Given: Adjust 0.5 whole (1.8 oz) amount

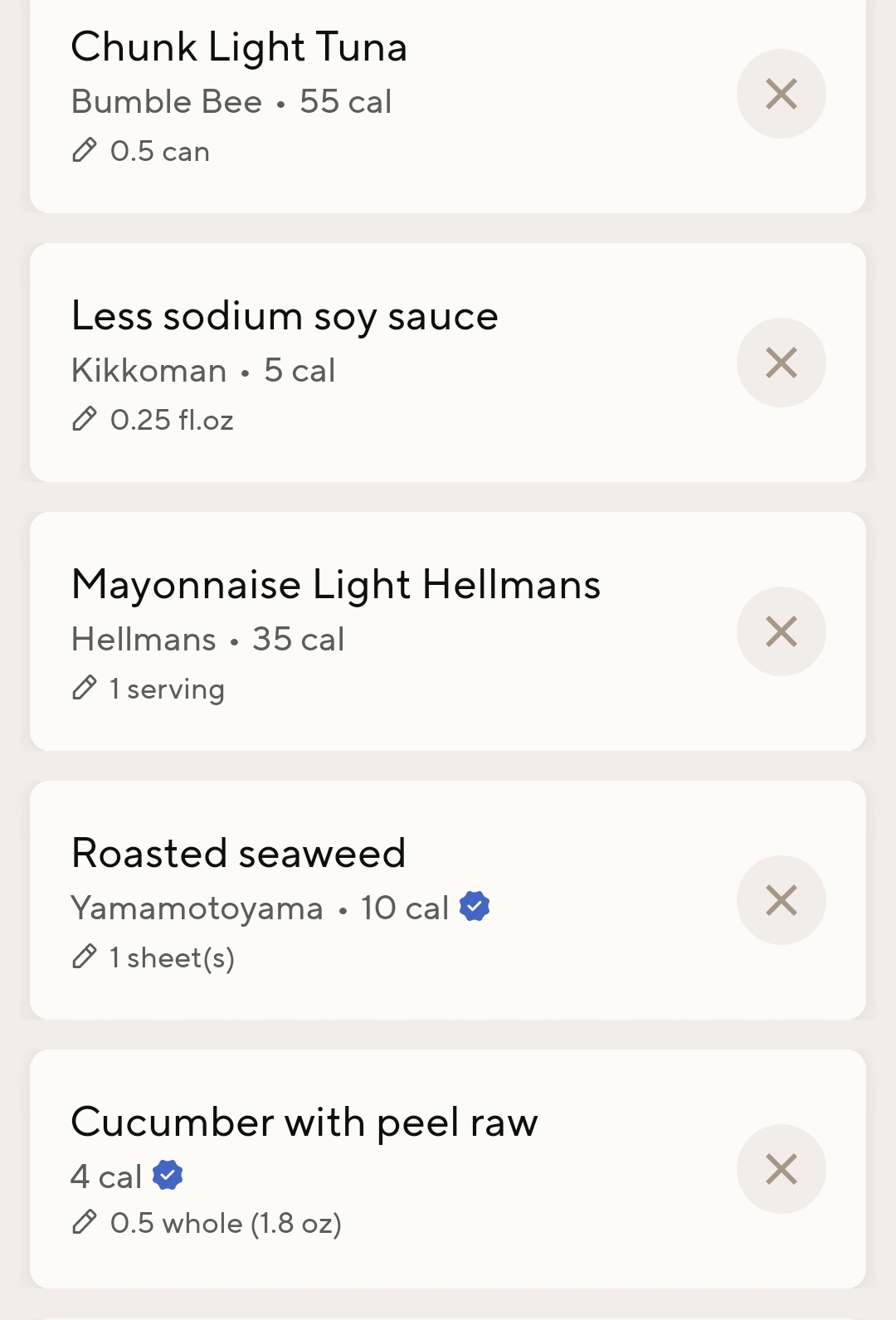Looking at the screenshot, I should click(226, 1224).
